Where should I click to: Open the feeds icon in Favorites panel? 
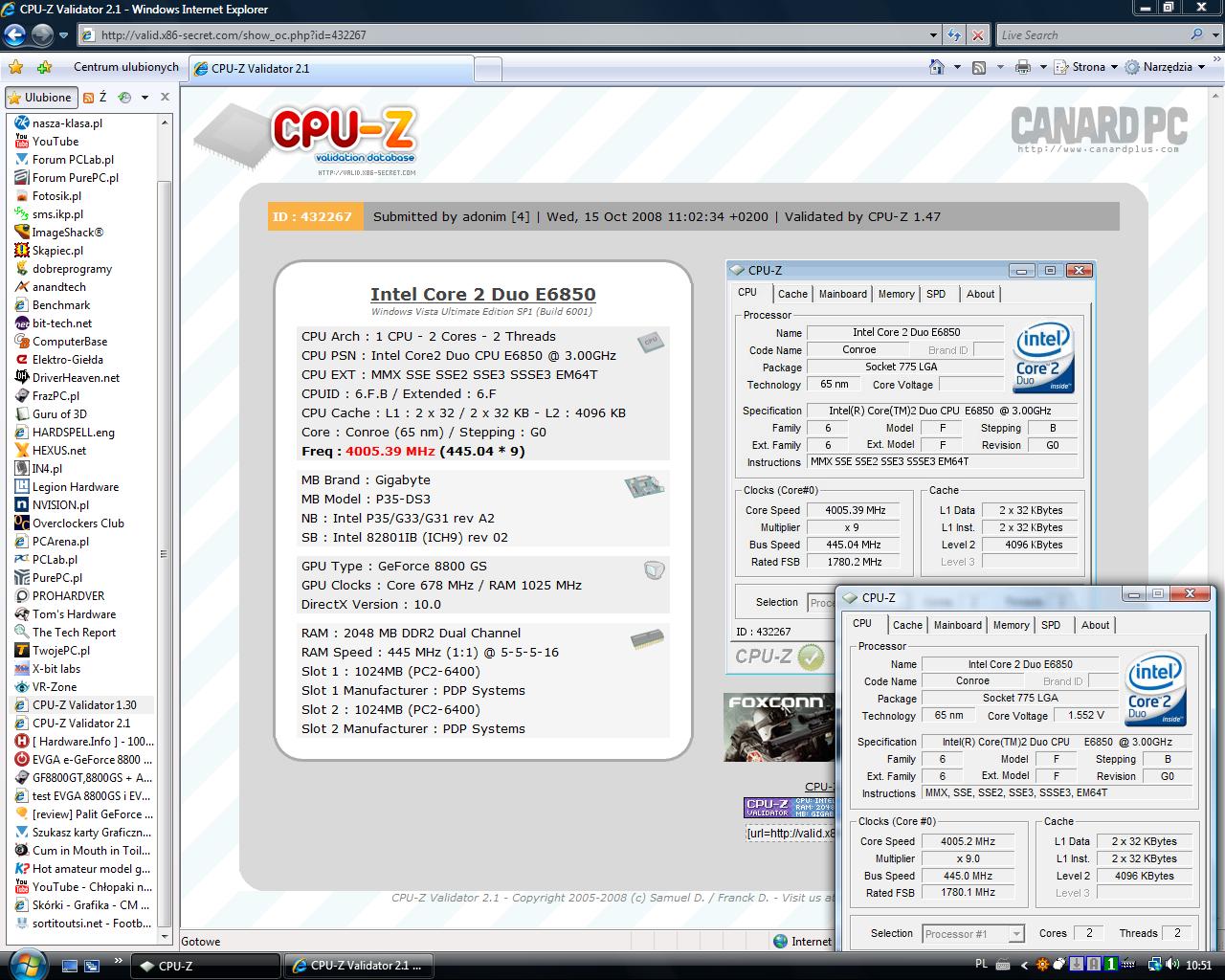click(x=88, y=97)
